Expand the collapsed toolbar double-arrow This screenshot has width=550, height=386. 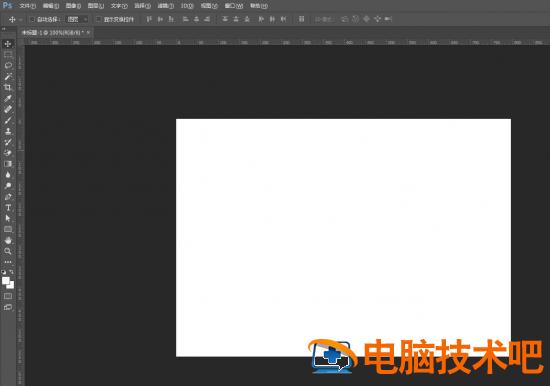tap(4, 29)
